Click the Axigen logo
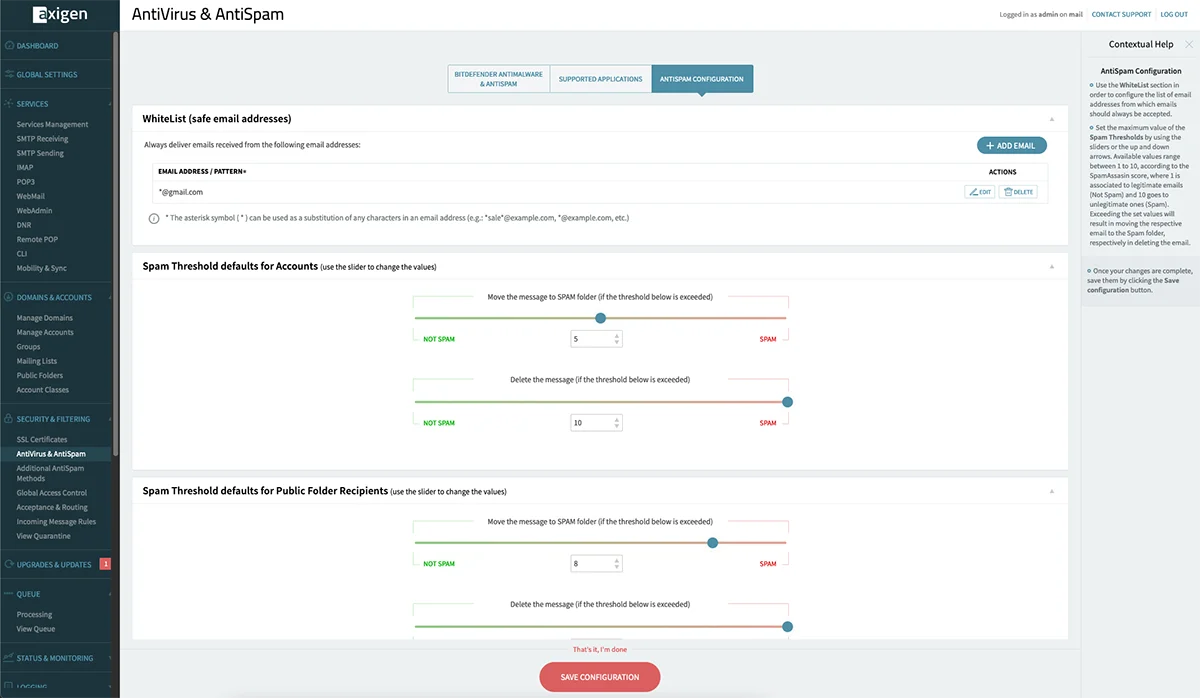The height and width of the screenshot is (698, 1200). click(x=59, y=15)
